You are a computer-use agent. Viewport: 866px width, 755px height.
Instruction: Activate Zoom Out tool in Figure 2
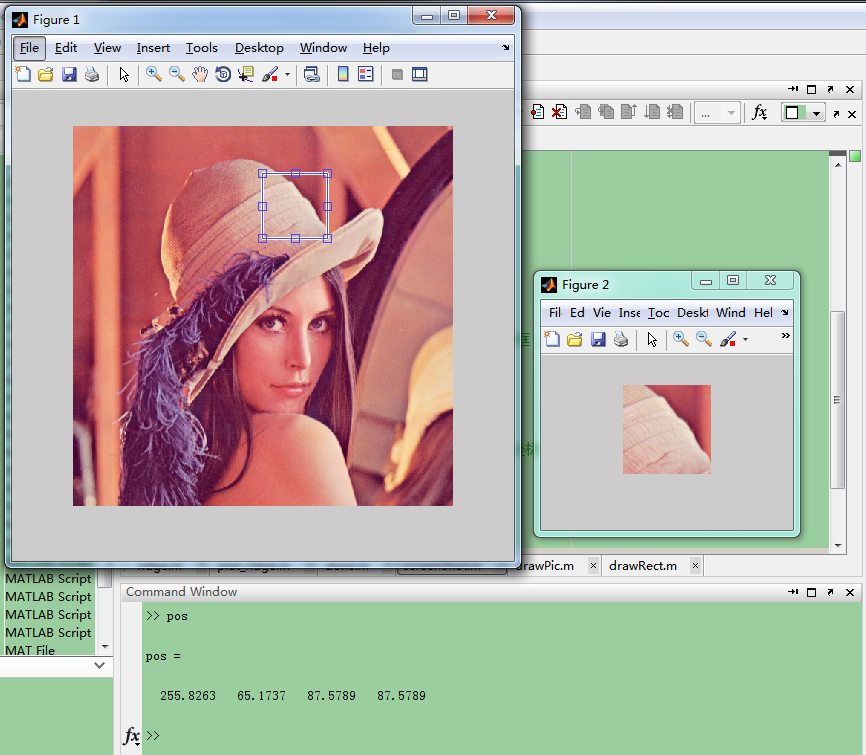point(704,339)
